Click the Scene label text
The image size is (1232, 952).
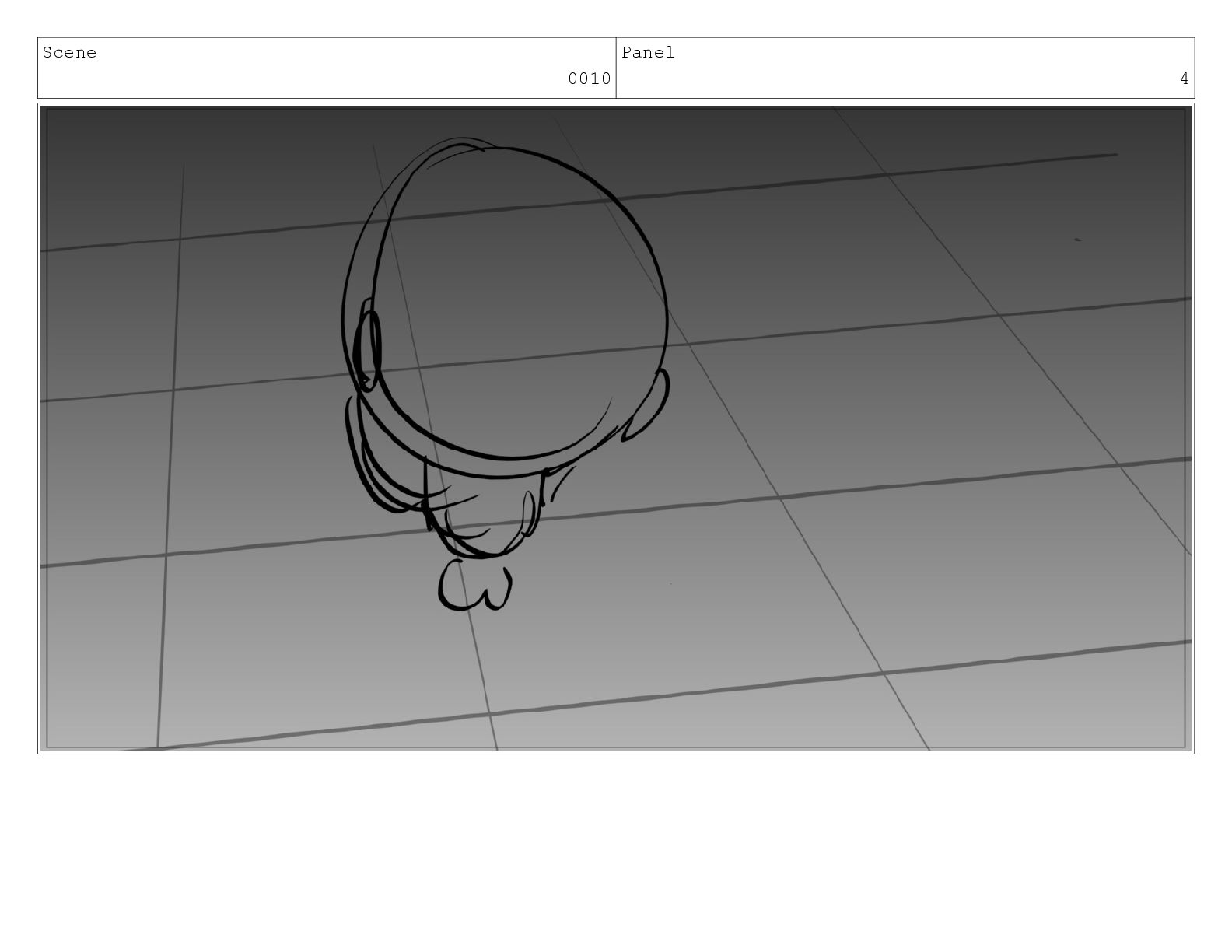tap(69, 53)
